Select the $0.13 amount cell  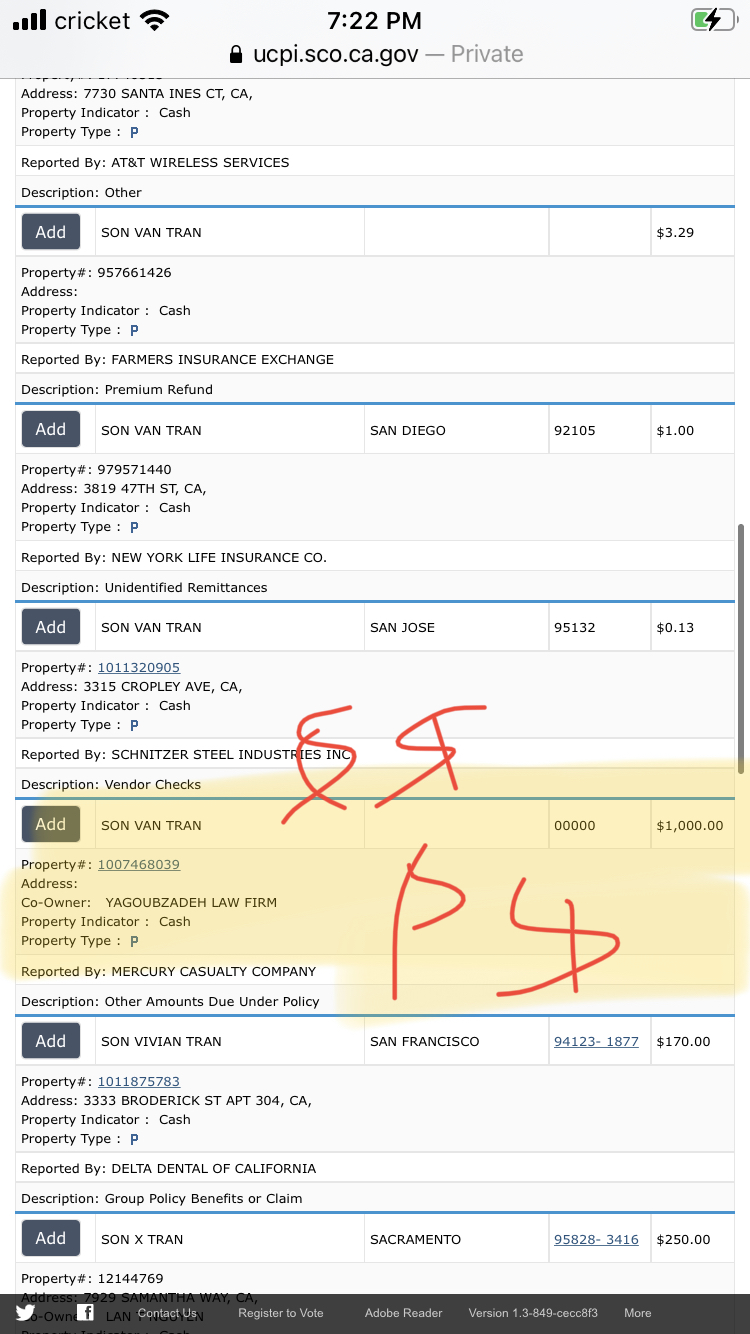pyautogui.click(x=692, y=627)
